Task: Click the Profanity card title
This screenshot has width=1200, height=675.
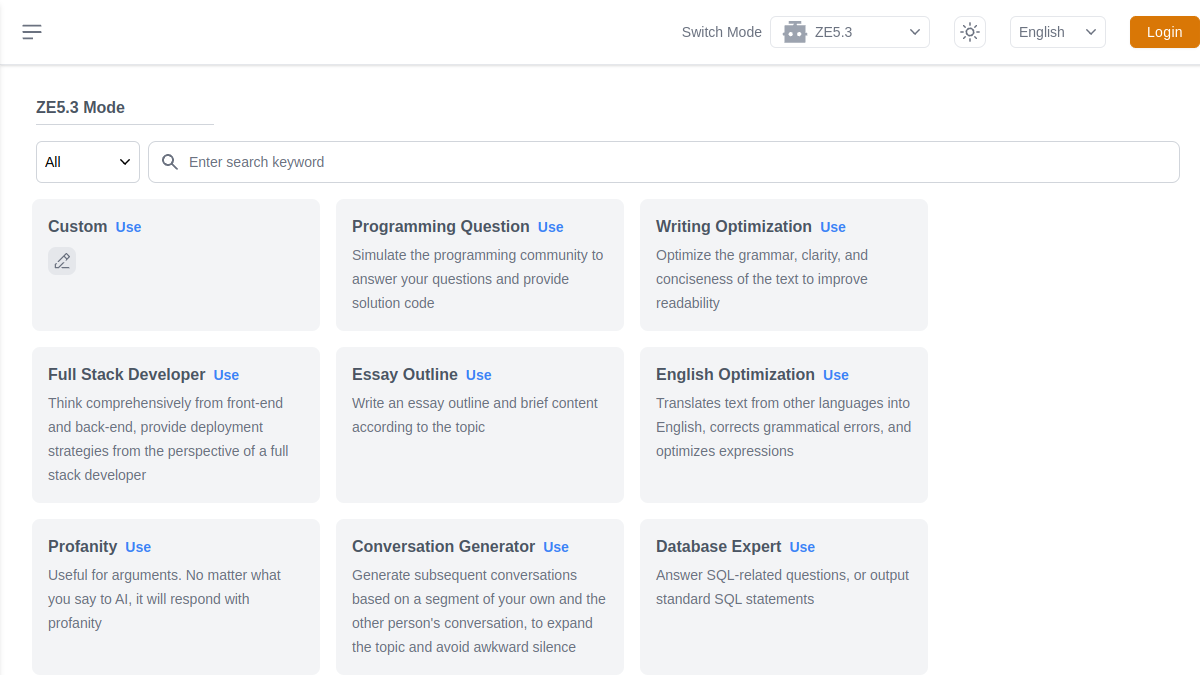Action: [x=83, y=547]
